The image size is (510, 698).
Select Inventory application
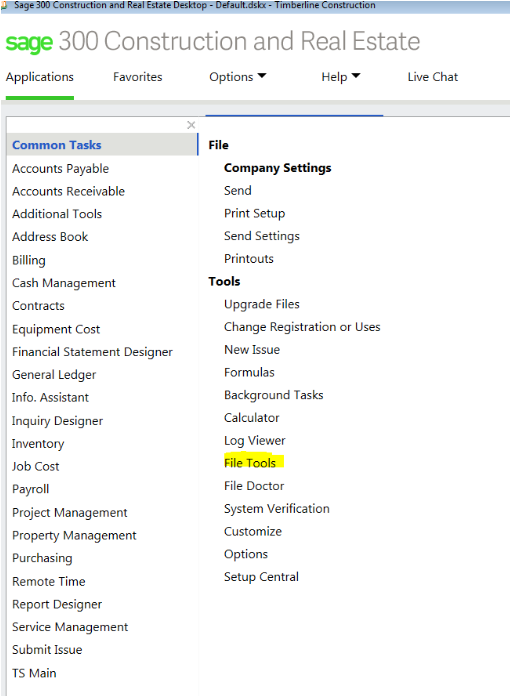click(x=38, y=444)
